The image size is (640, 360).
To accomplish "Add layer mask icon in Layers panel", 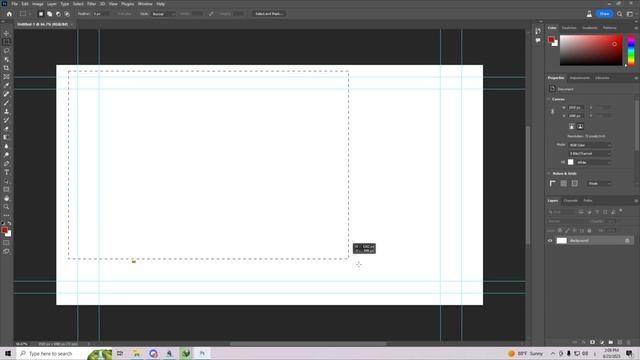I will coord(592,342).
